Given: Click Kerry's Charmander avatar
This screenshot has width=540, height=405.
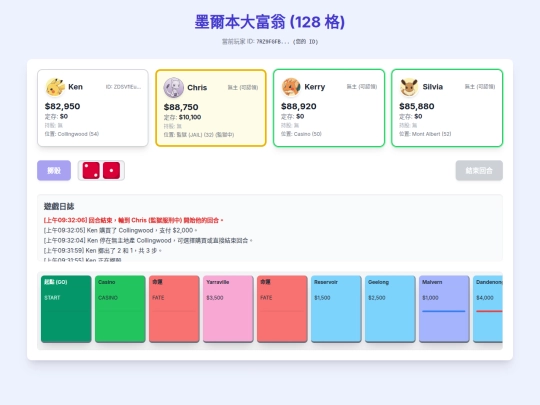Looking at the screenshot, I should click(x=291, y=87).
